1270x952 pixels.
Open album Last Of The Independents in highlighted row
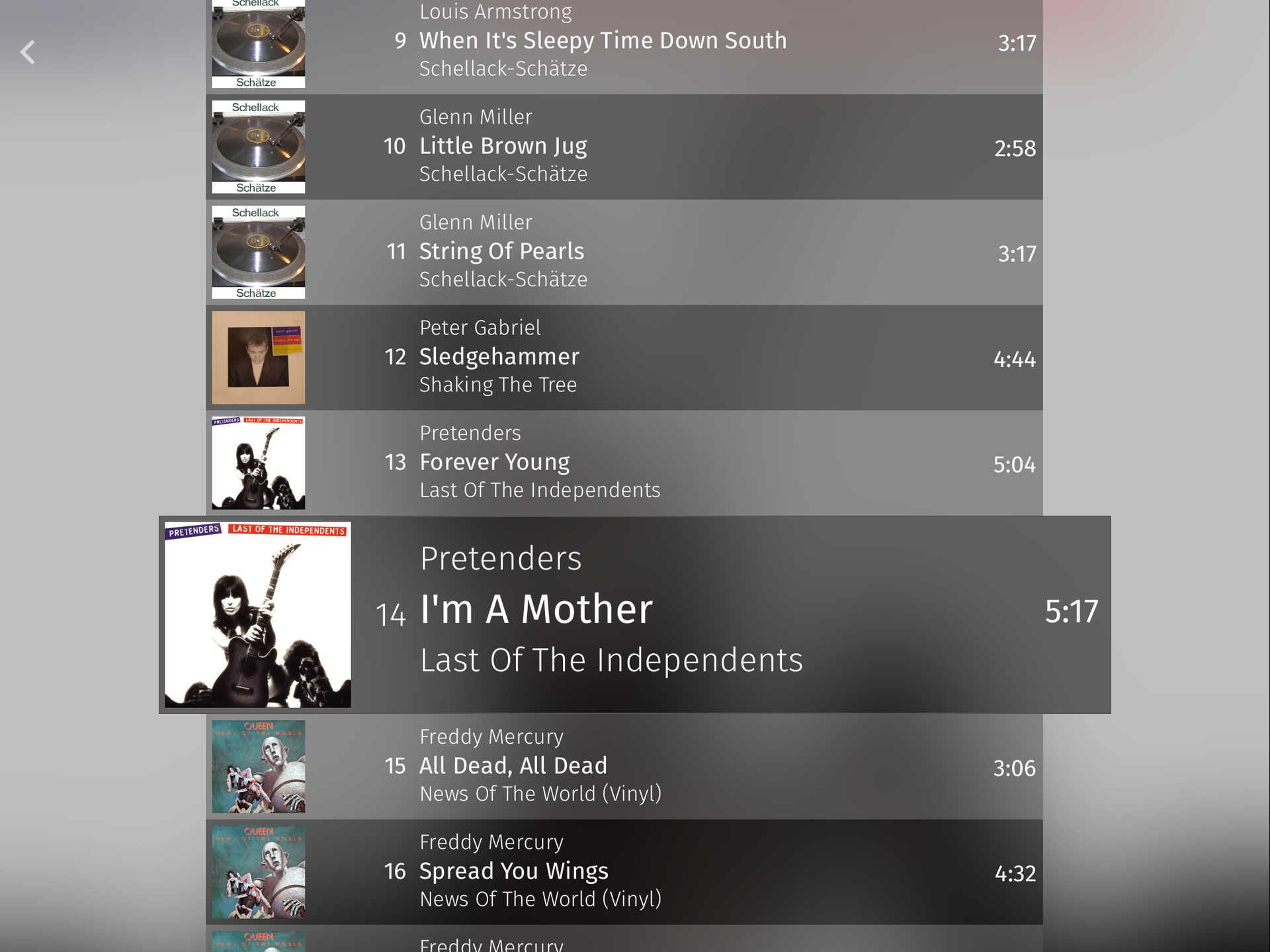(x=611, y=660)
